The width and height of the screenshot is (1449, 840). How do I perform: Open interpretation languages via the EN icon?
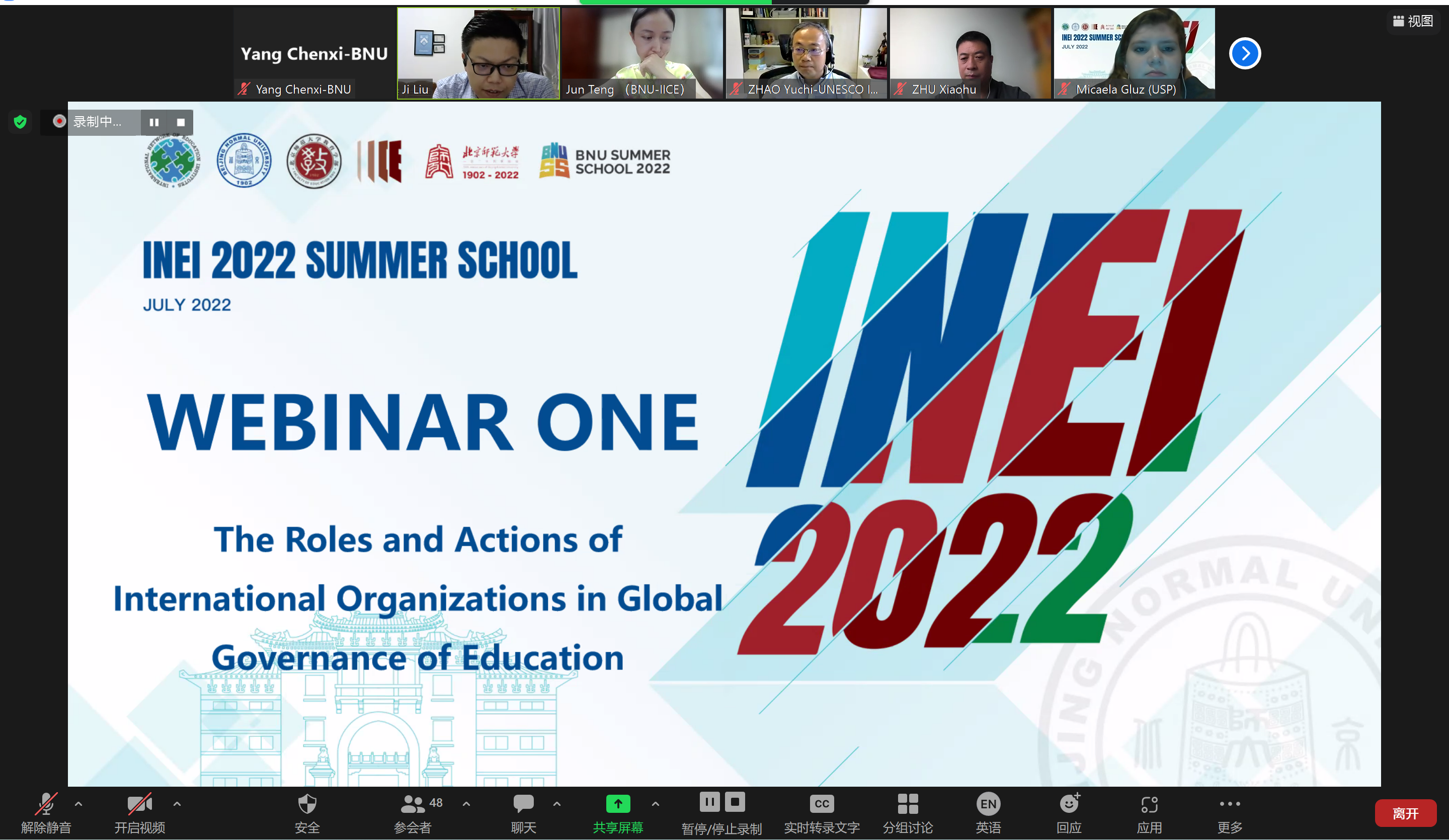pyautogui.click(x=989, y=804)
